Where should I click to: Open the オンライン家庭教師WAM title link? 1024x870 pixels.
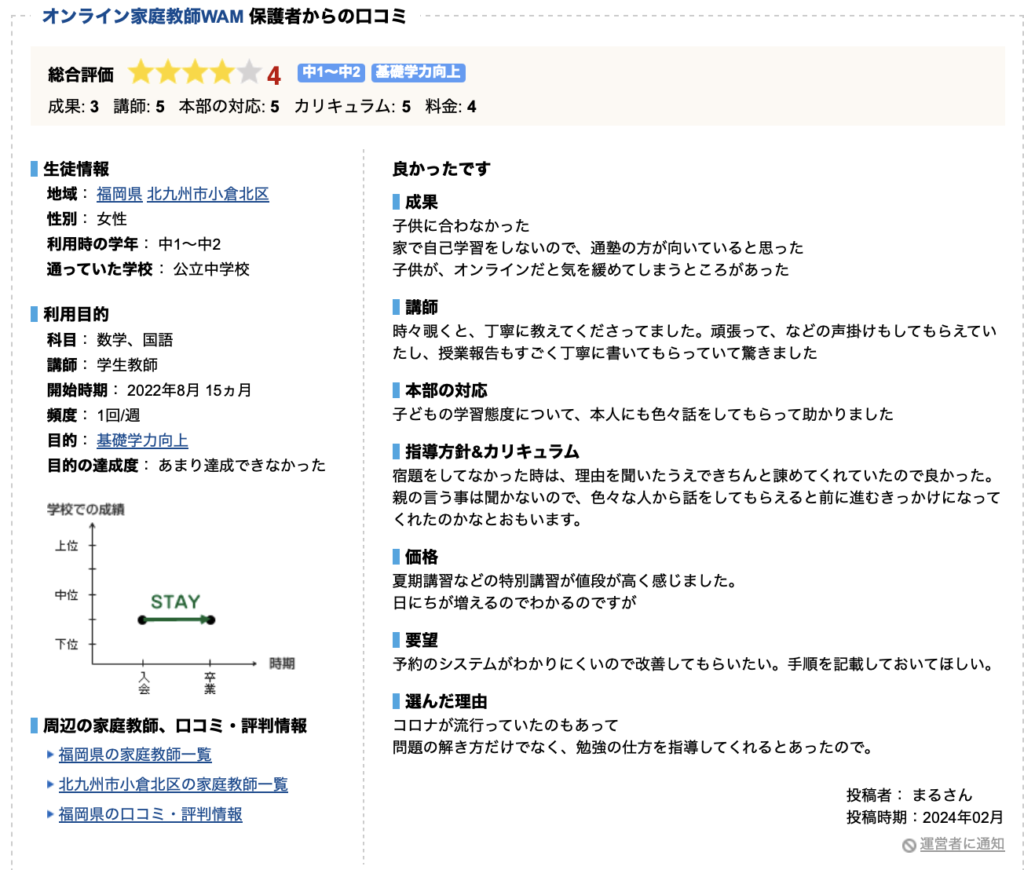[x=142, y=16]
